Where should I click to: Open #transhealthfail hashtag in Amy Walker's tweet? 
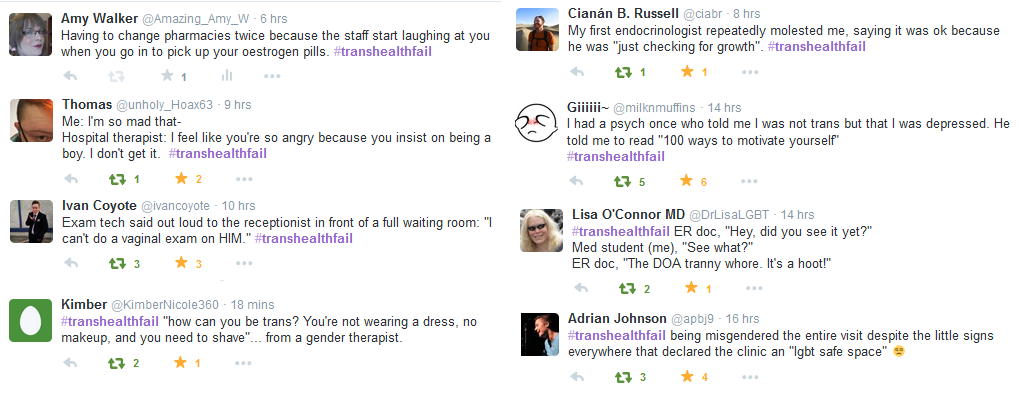(383, 51)
